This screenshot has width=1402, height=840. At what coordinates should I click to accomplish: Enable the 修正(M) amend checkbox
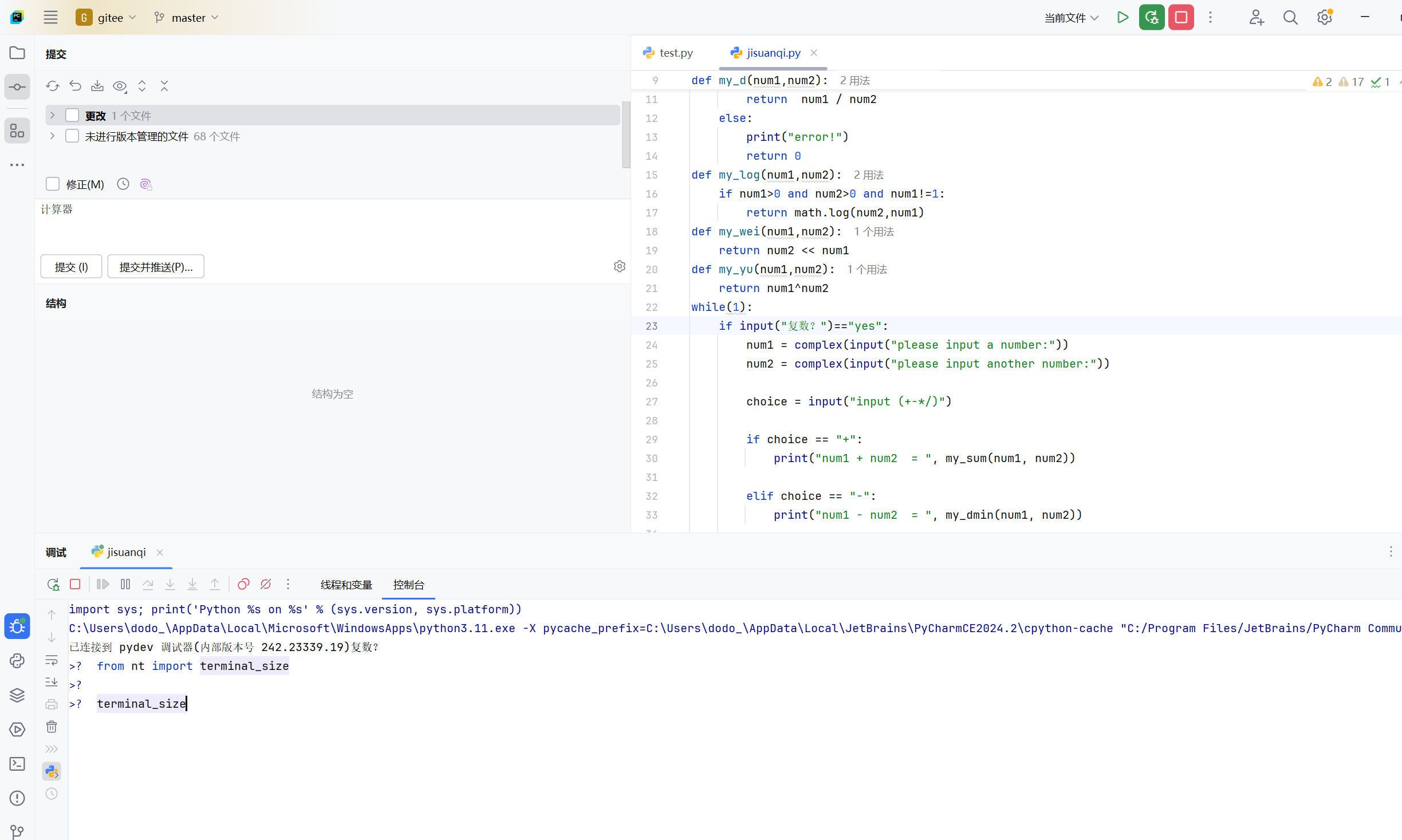(53, 184)
